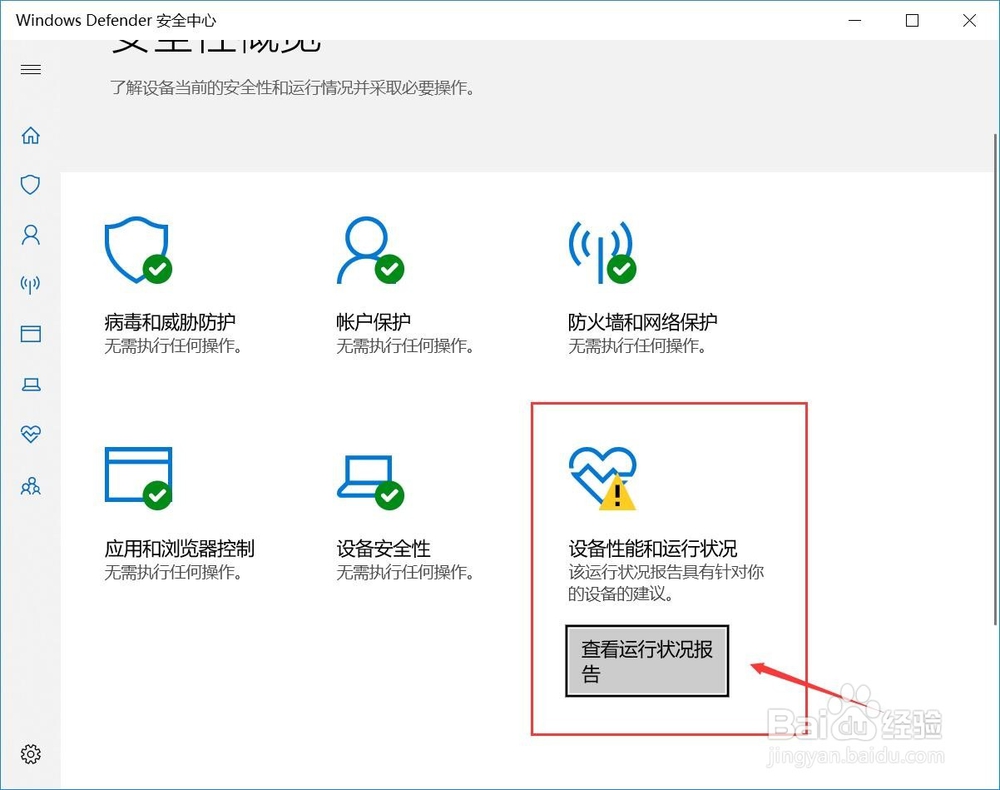Maximize the Windows Defender window

912,20
